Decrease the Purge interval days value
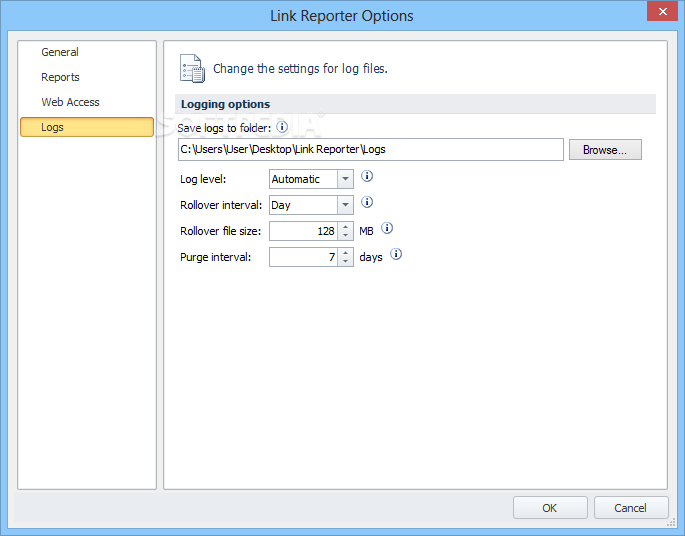 pos(346,261)
